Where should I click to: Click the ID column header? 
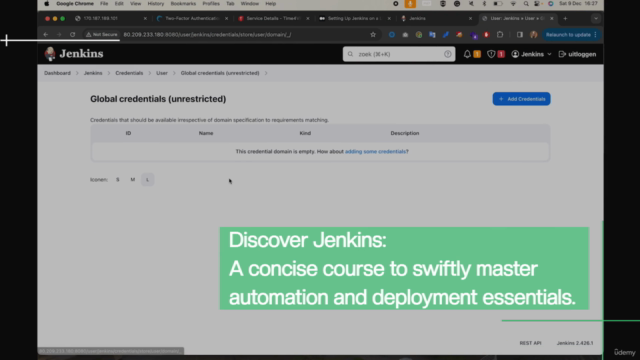[x=128, y=133]
